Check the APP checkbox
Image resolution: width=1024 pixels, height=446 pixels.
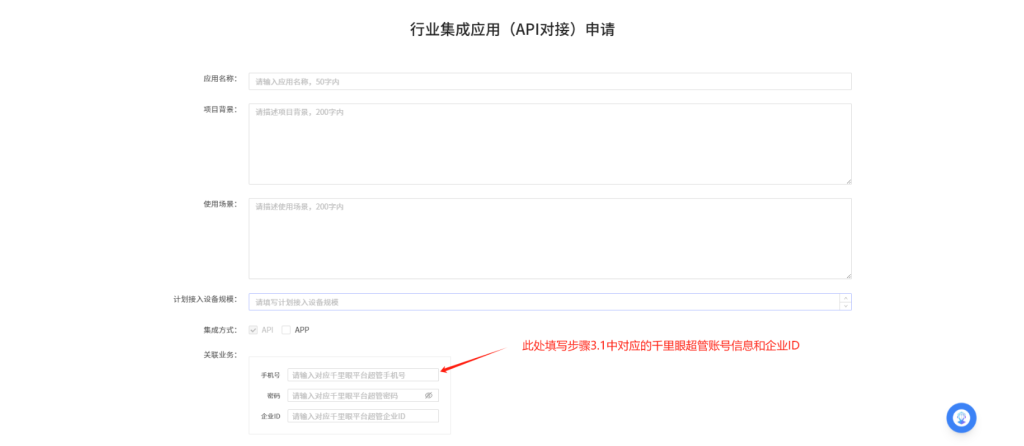point(286,330)
